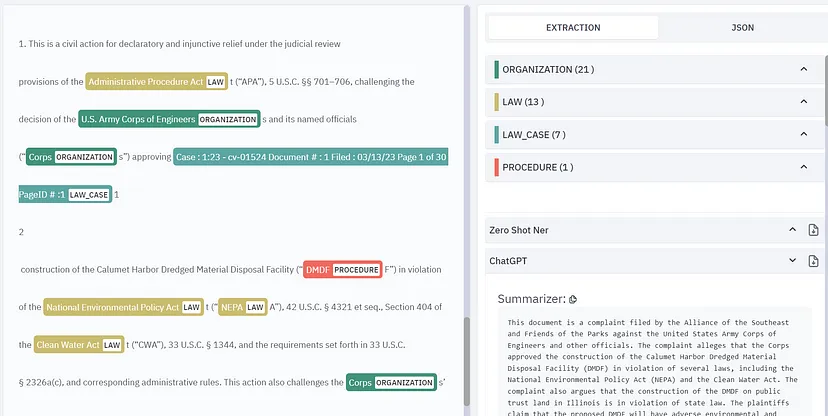
Task: Download the ChatGPT results file
Action: tap(813, 260)
